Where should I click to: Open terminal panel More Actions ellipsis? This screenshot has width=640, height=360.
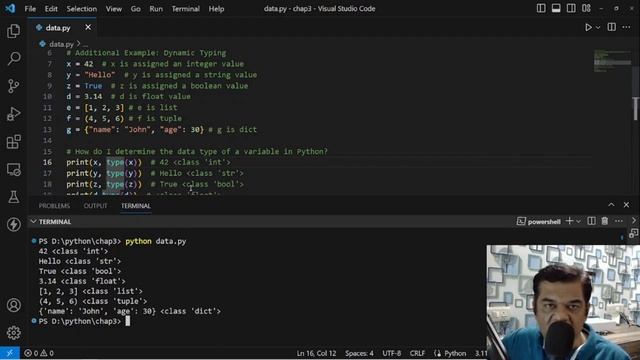[x=619, y=221]
